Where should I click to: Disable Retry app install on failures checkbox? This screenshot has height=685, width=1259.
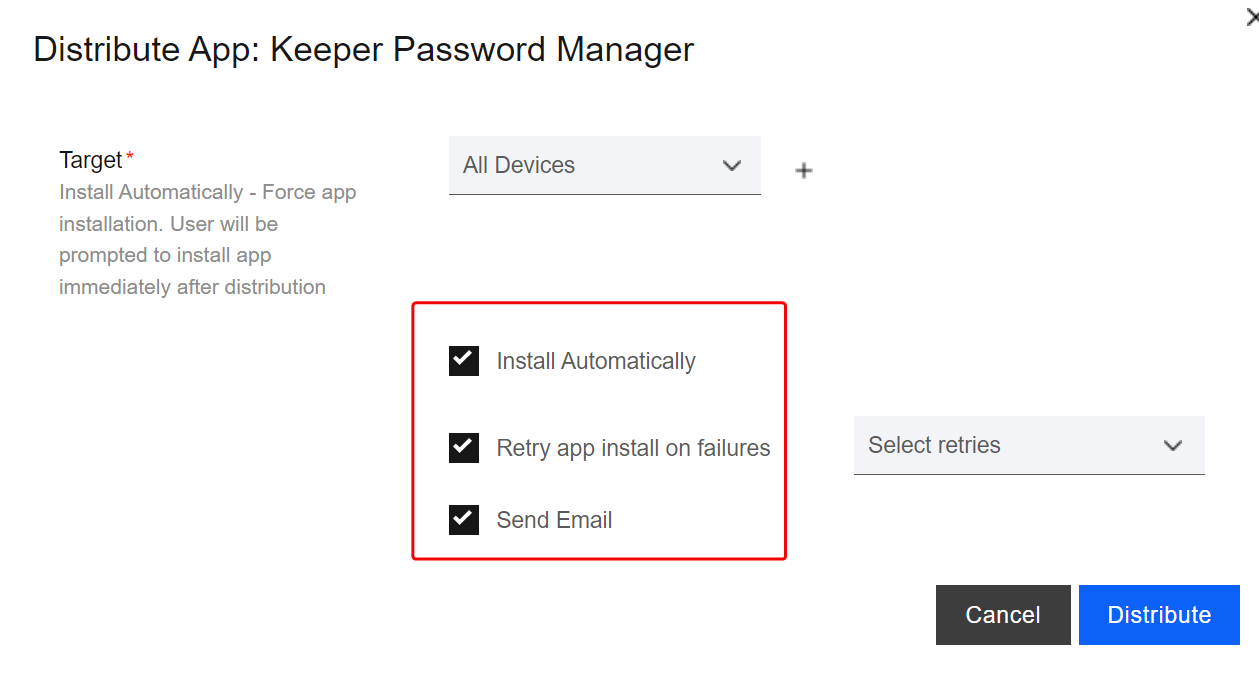click(464, 447)
